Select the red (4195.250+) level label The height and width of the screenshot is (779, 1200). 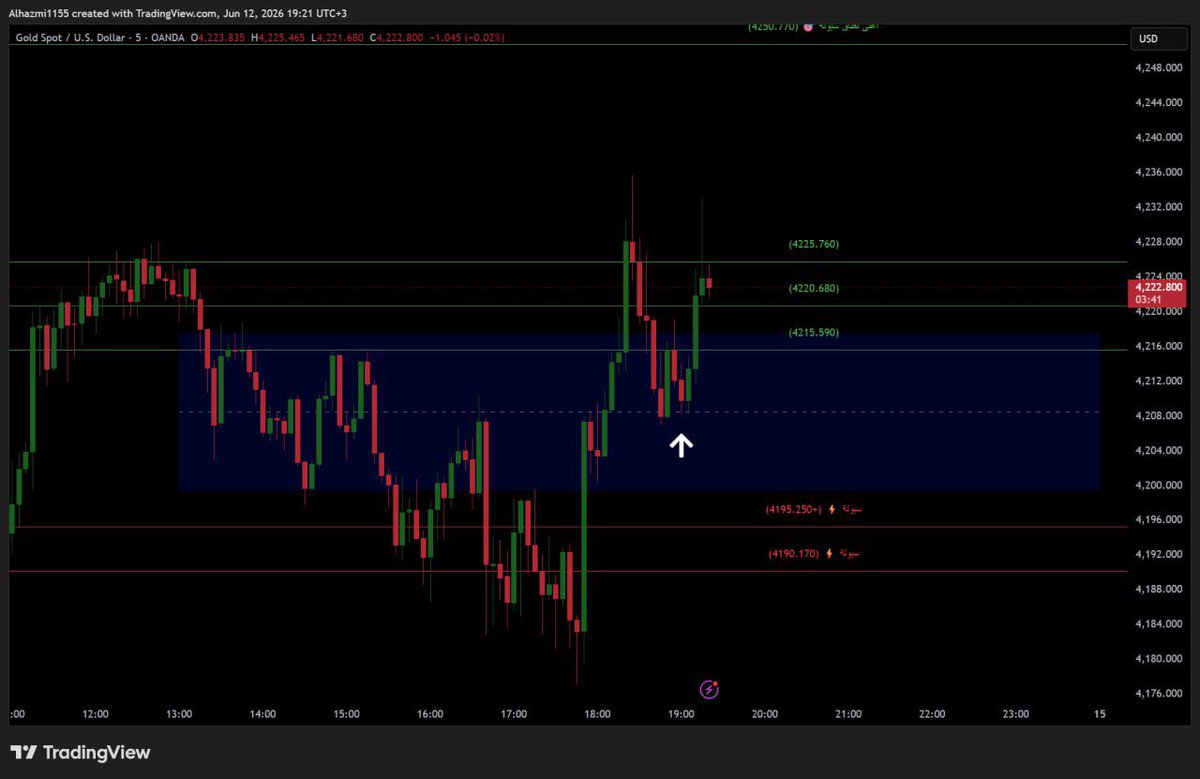(x=794, y=509)
